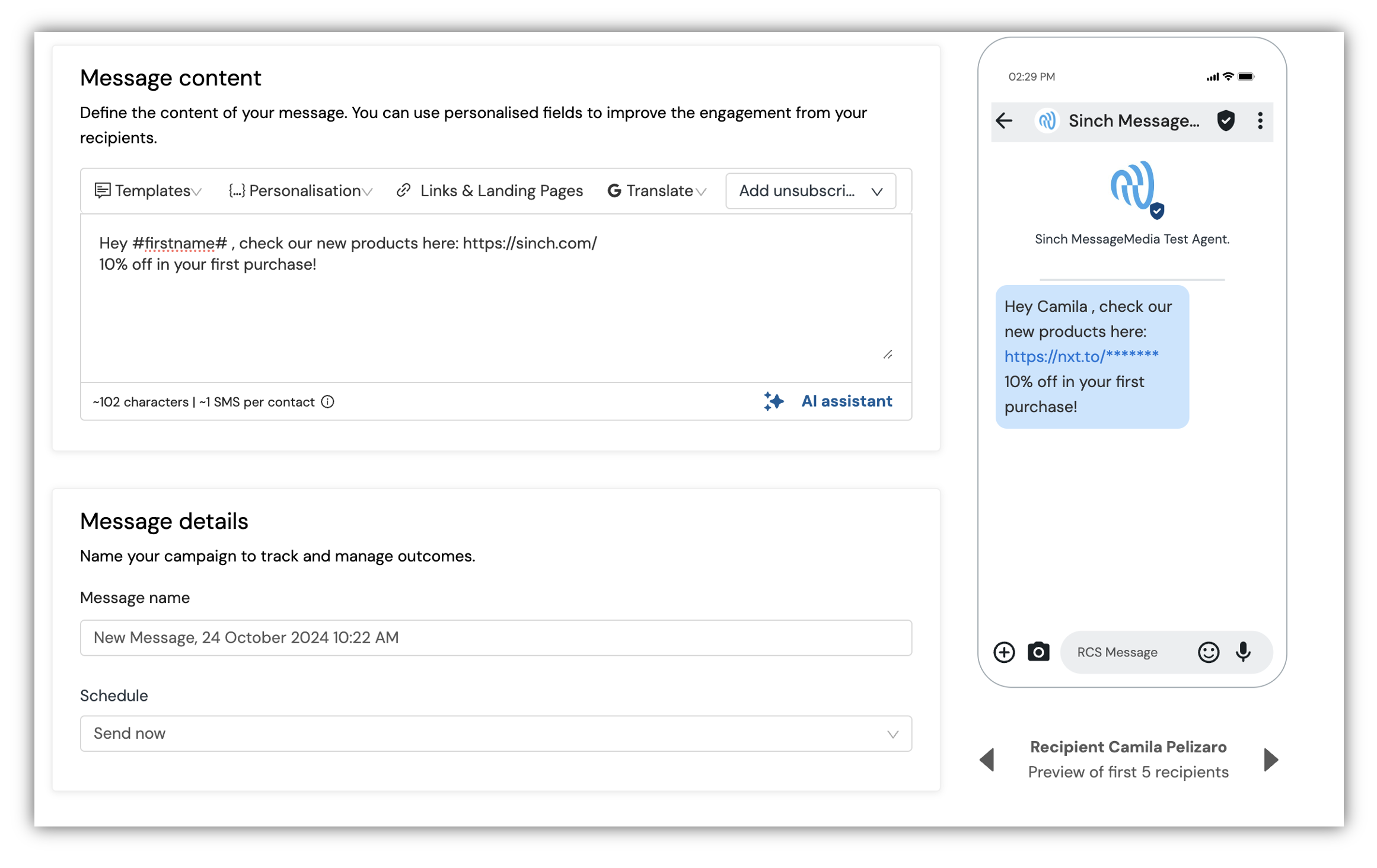The height and width of the screenshot is (868, 1377).
Task: Launch the AI assistant
Action: [828, 401]
